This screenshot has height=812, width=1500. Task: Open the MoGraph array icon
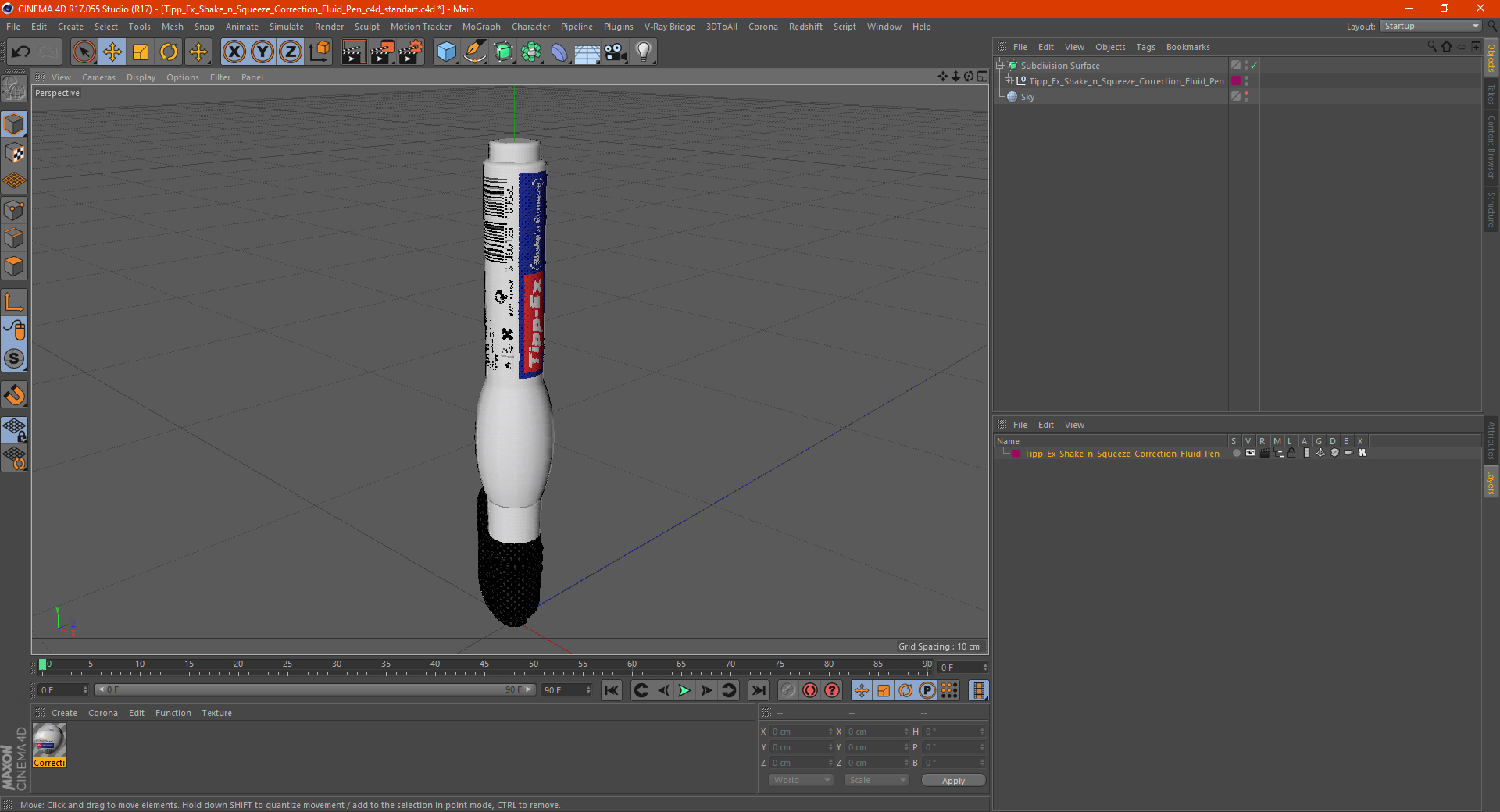[x=532, y=52]
